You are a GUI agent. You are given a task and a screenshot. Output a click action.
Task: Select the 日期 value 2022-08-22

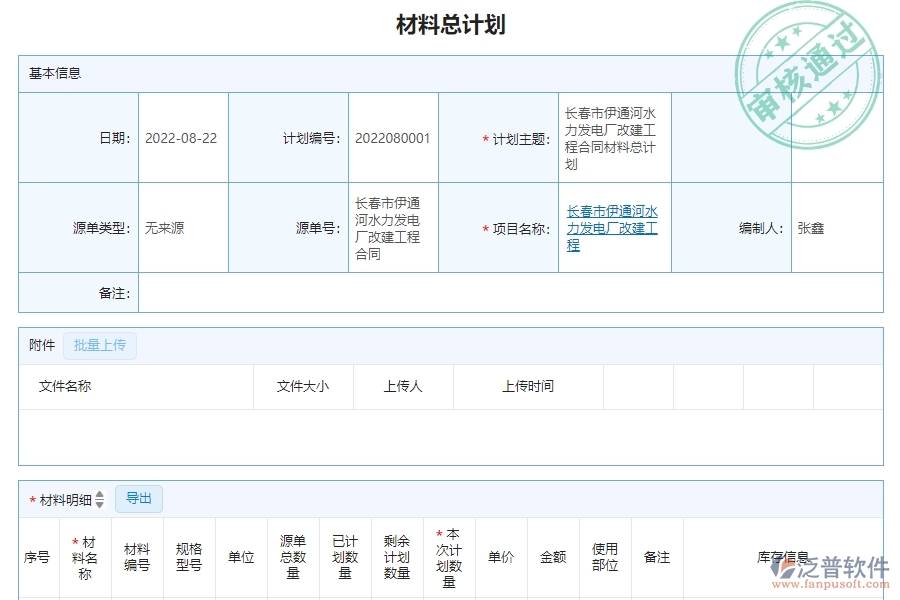point(183,137)
